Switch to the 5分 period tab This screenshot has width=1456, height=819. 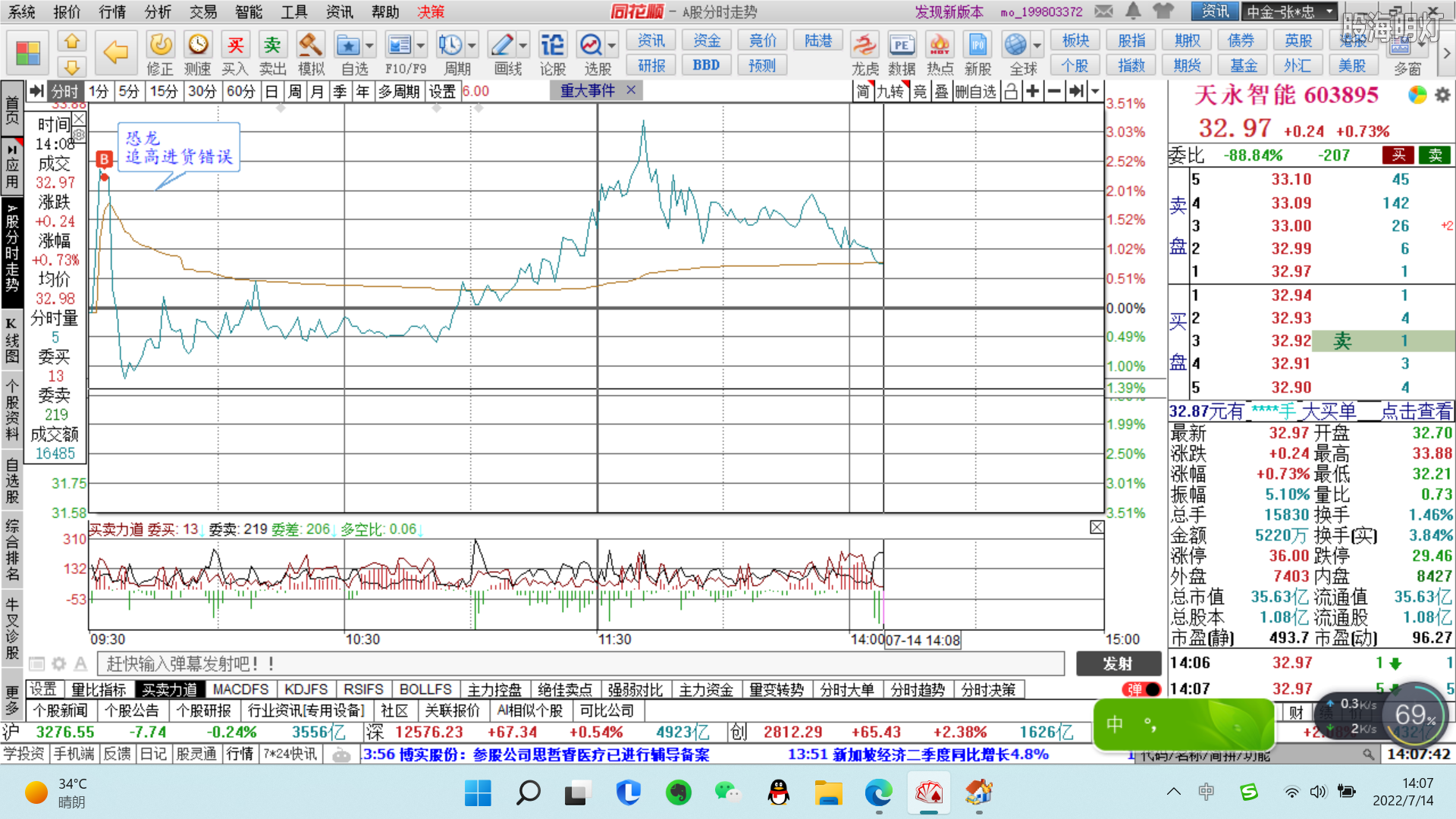point(129,92)
